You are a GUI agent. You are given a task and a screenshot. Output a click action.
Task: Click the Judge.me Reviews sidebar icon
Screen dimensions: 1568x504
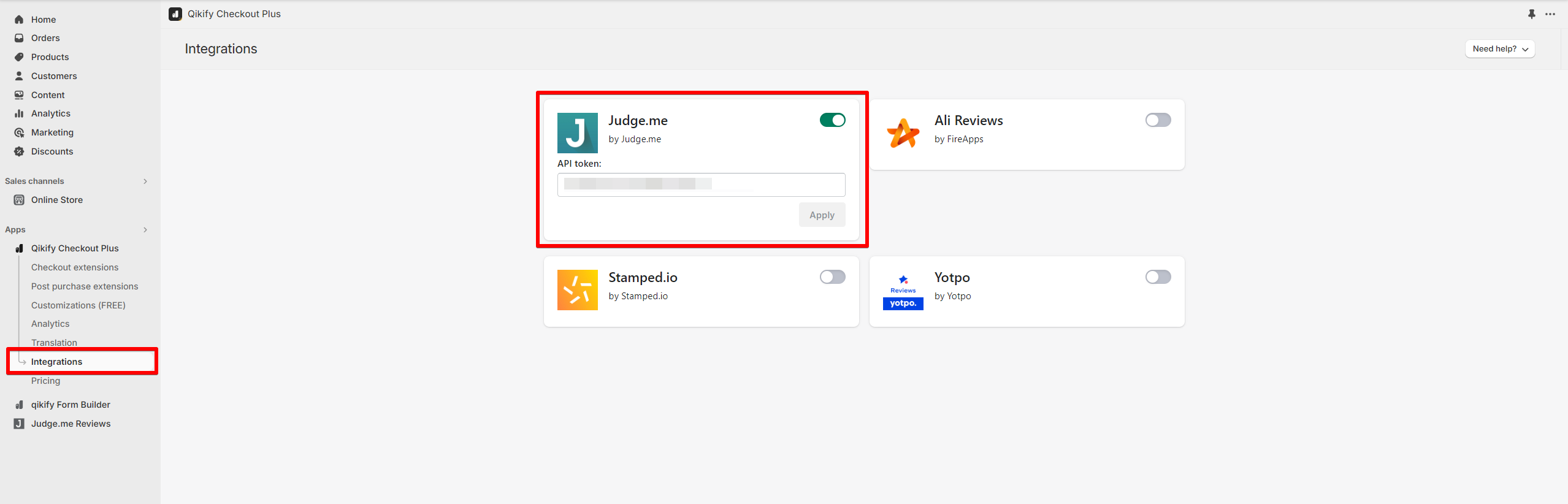[19, 424]
